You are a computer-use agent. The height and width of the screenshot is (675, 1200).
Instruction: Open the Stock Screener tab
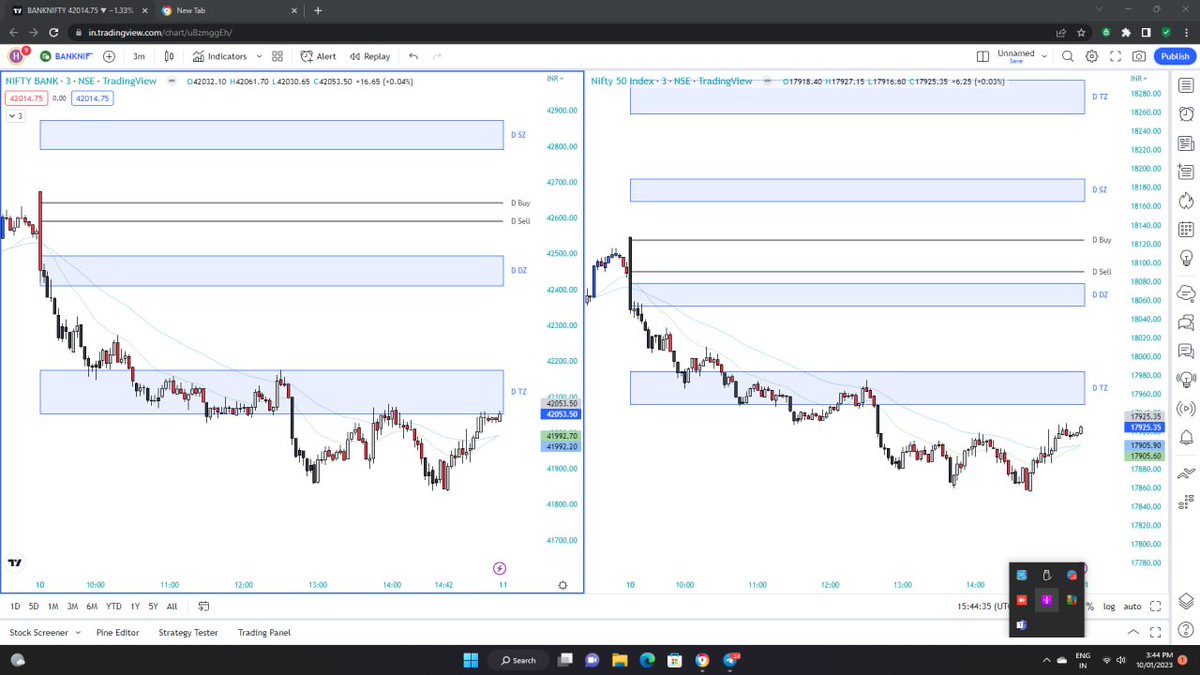click(39, 633)
